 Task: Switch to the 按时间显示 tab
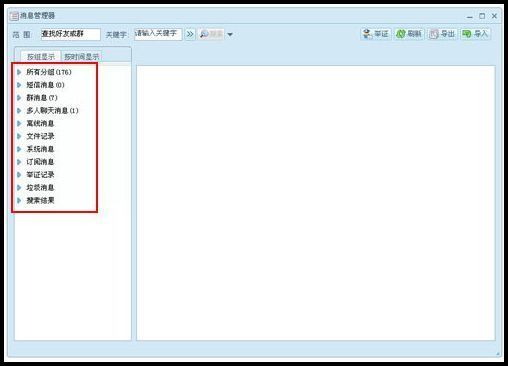point(82,56)
